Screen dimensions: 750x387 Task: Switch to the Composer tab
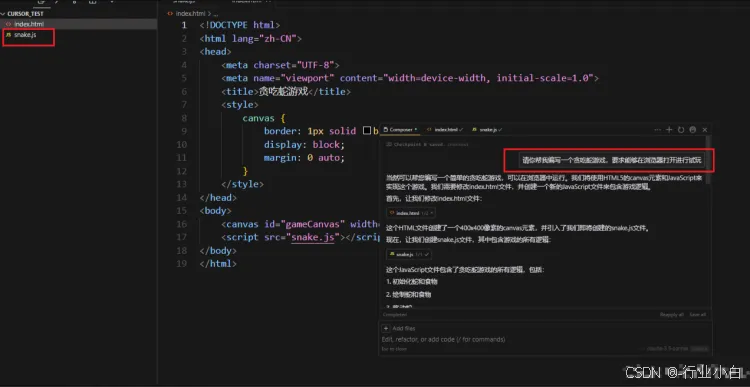tap(401, 130)
